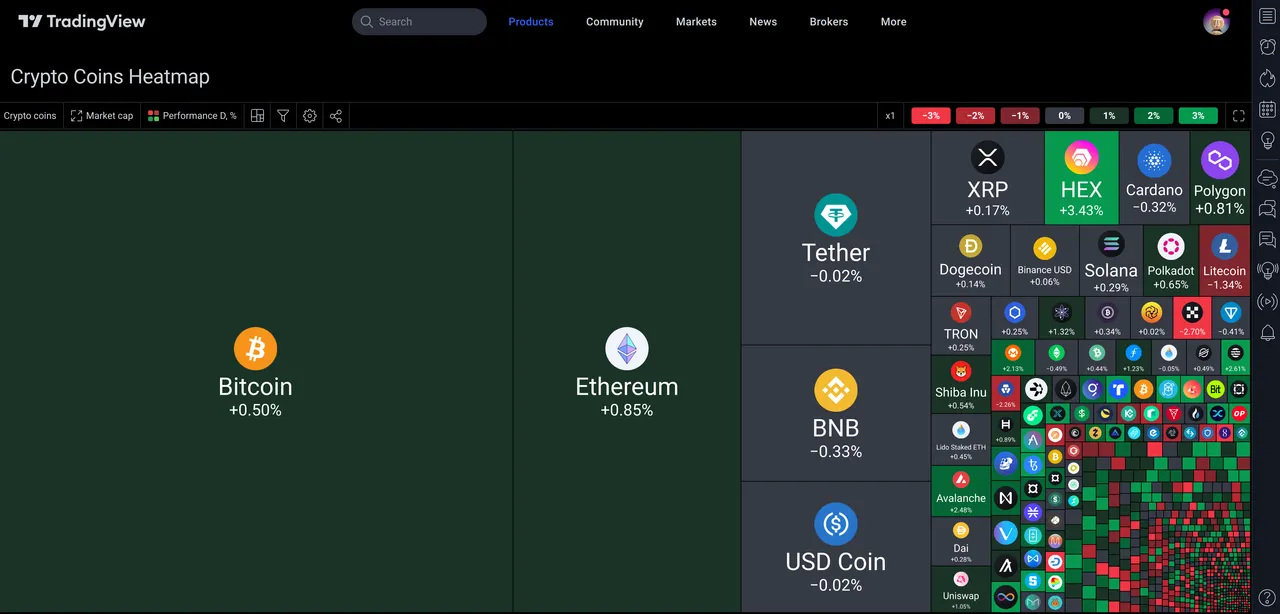This screenshot has height=614, width=1280.
Task: Click the TradingView logo
Action: pyautogui.click(x=82, y=21)
